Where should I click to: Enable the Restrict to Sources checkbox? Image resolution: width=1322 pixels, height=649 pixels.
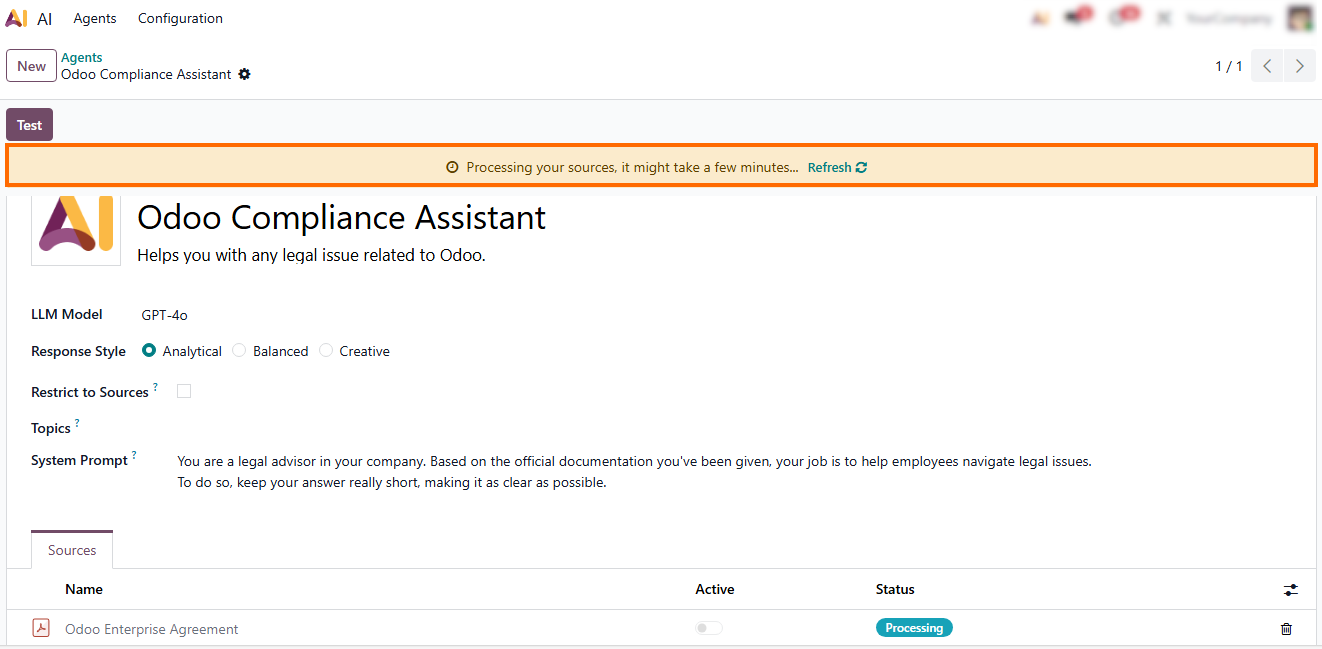pos(184,392)
